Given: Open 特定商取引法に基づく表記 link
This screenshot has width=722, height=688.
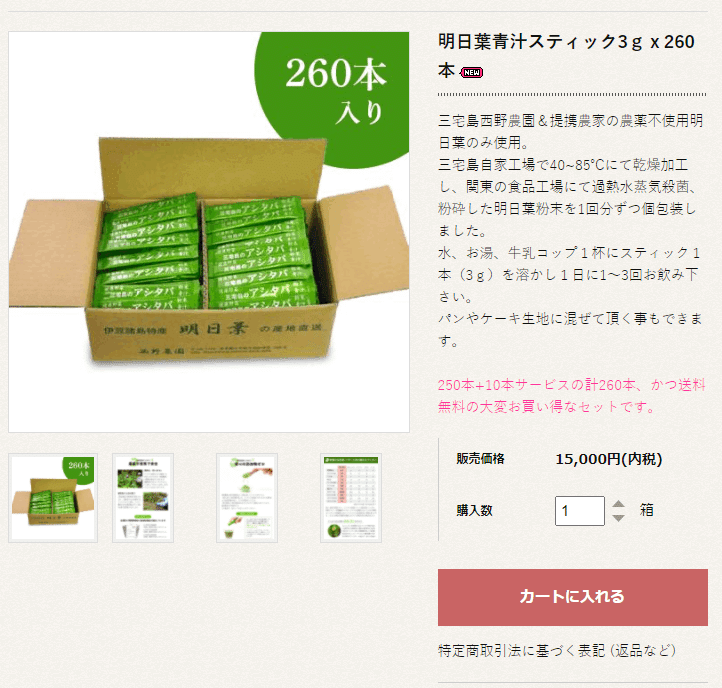Looking at the screenshot, I should 557,650.
